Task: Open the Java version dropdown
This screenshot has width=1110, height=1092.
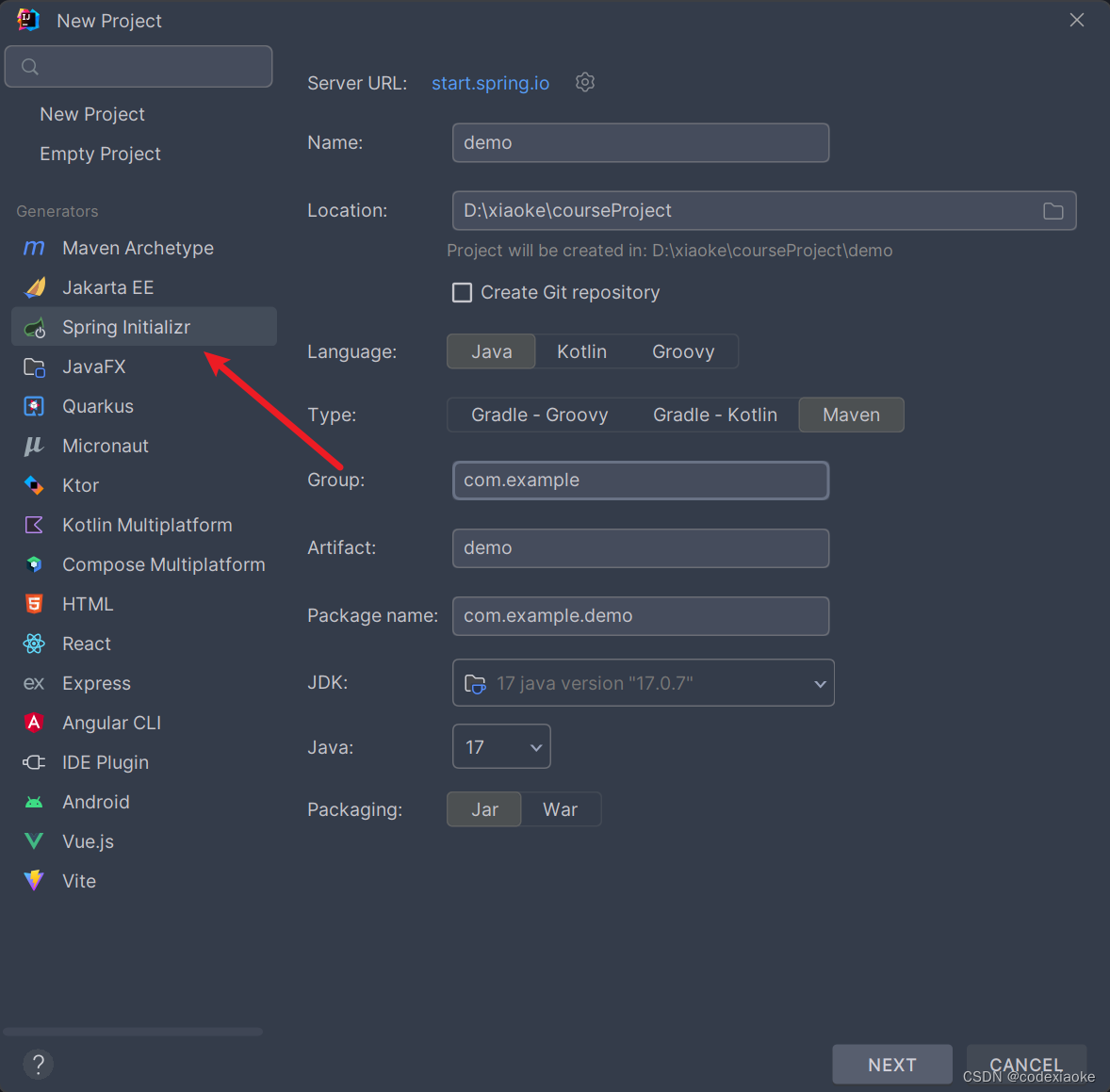Action: tap(500, 746)
